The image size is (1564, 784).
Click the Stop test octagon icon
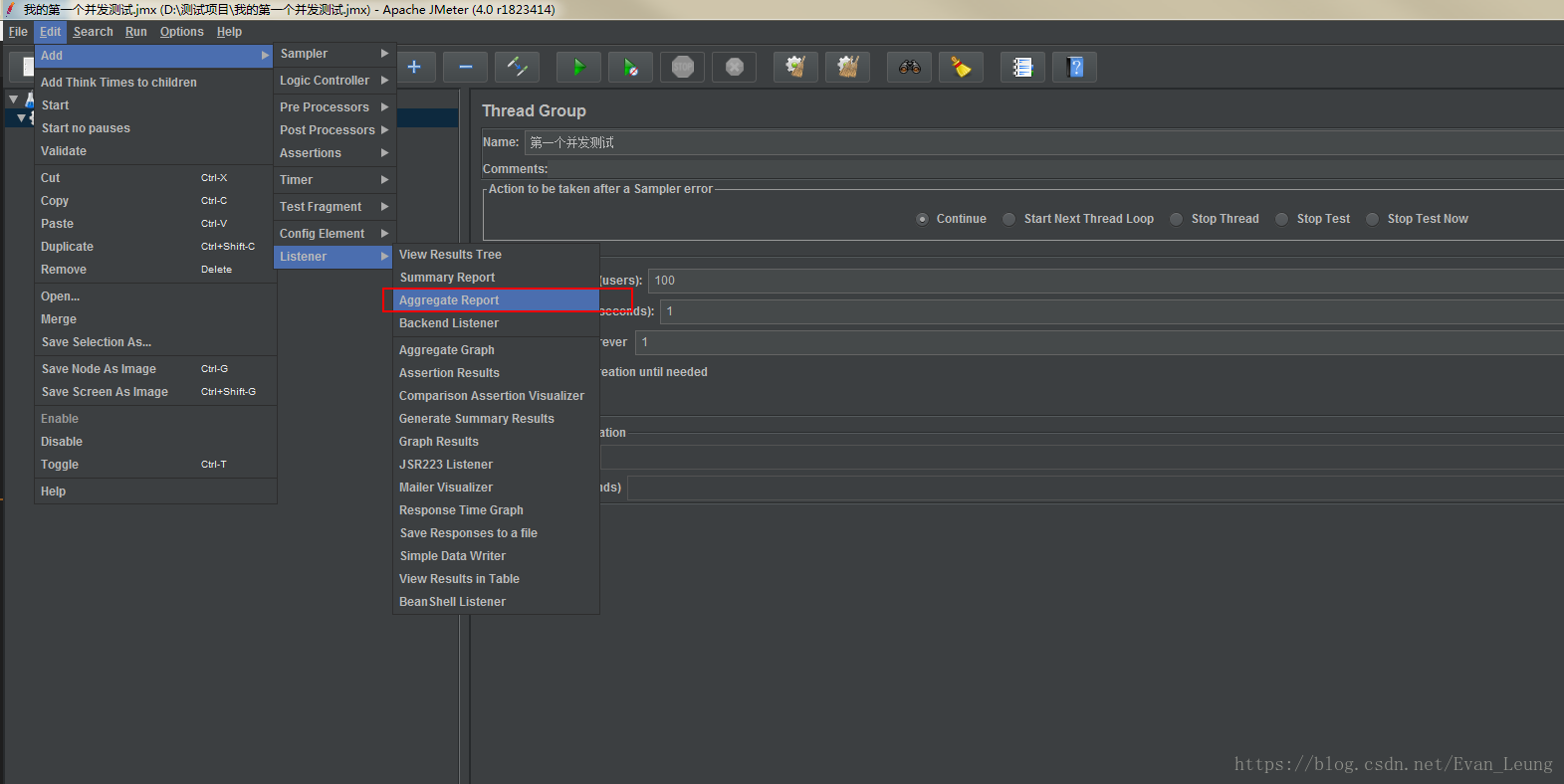tap(682, 67)
